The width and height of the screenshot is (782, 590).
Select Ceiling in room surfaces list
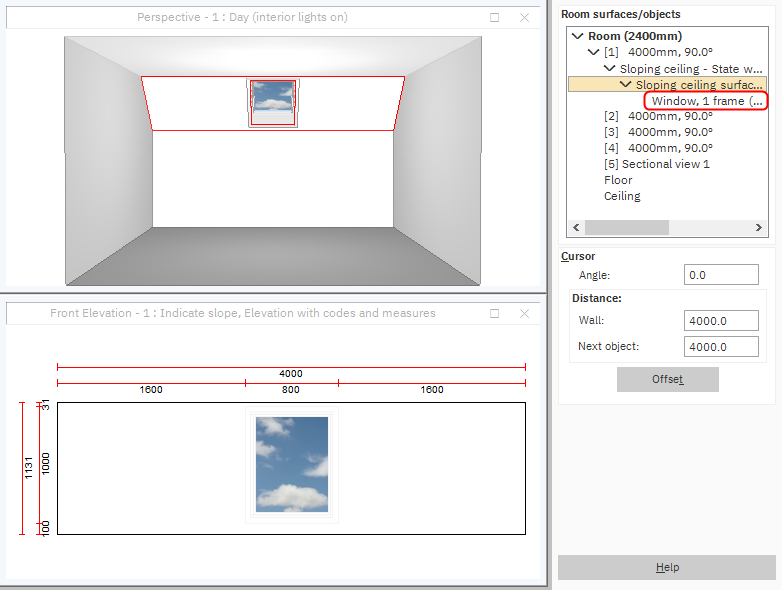tap(622, 196)
